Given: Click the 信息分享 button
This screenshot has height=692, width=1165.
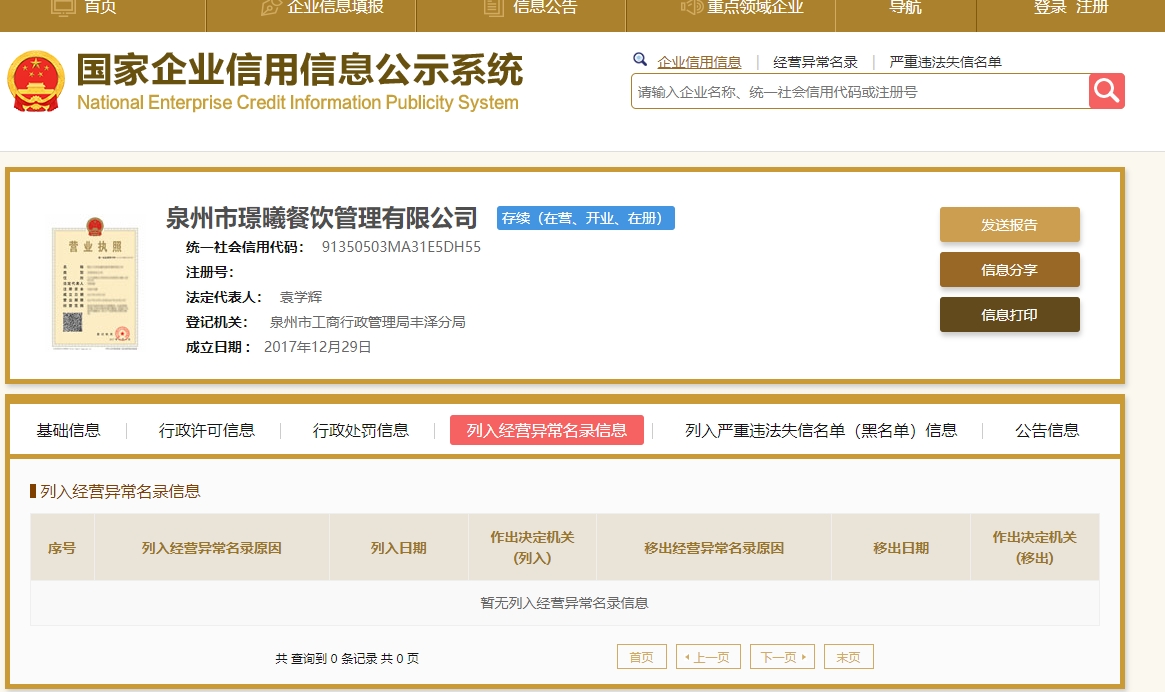Looking at the screenshot, I should pos(1009,270).
